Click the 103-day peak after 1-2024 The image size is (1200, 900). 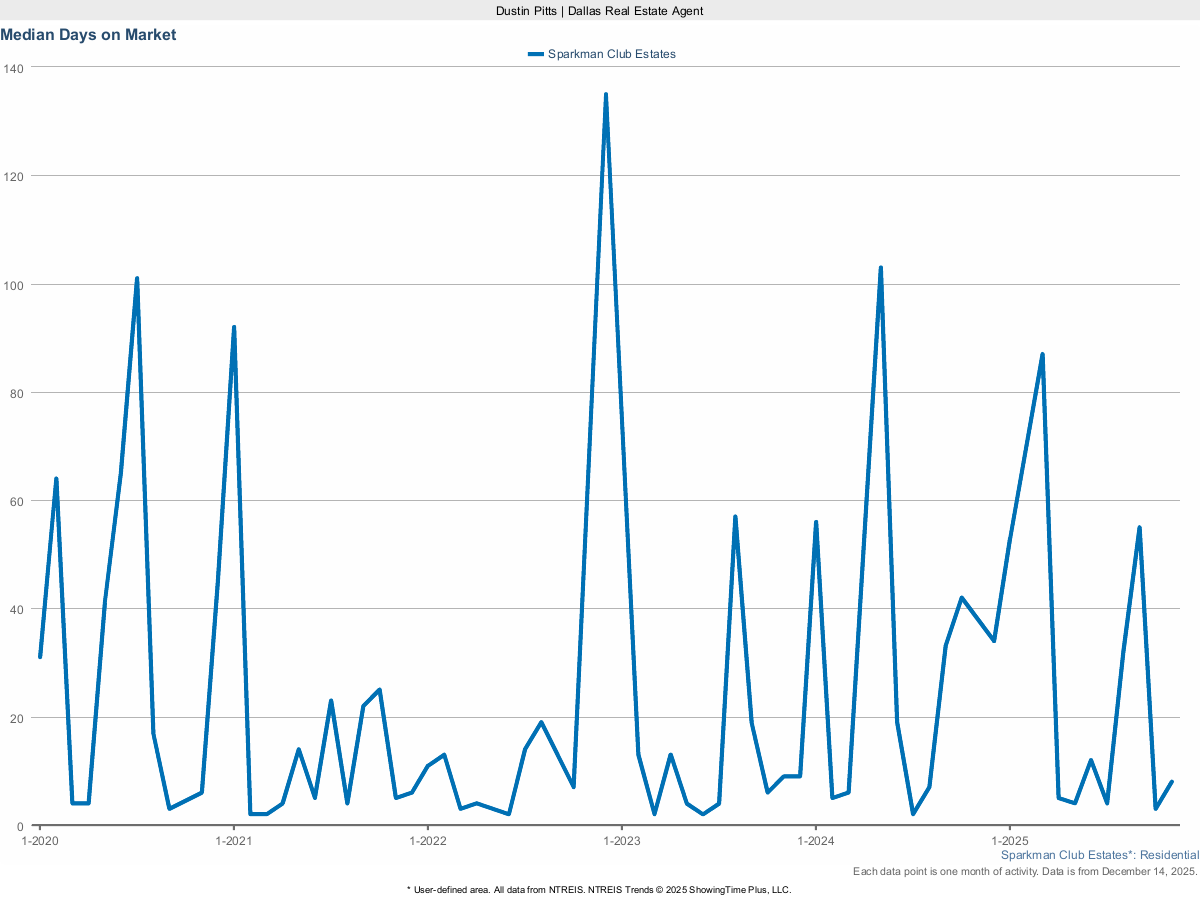point(883,266)
